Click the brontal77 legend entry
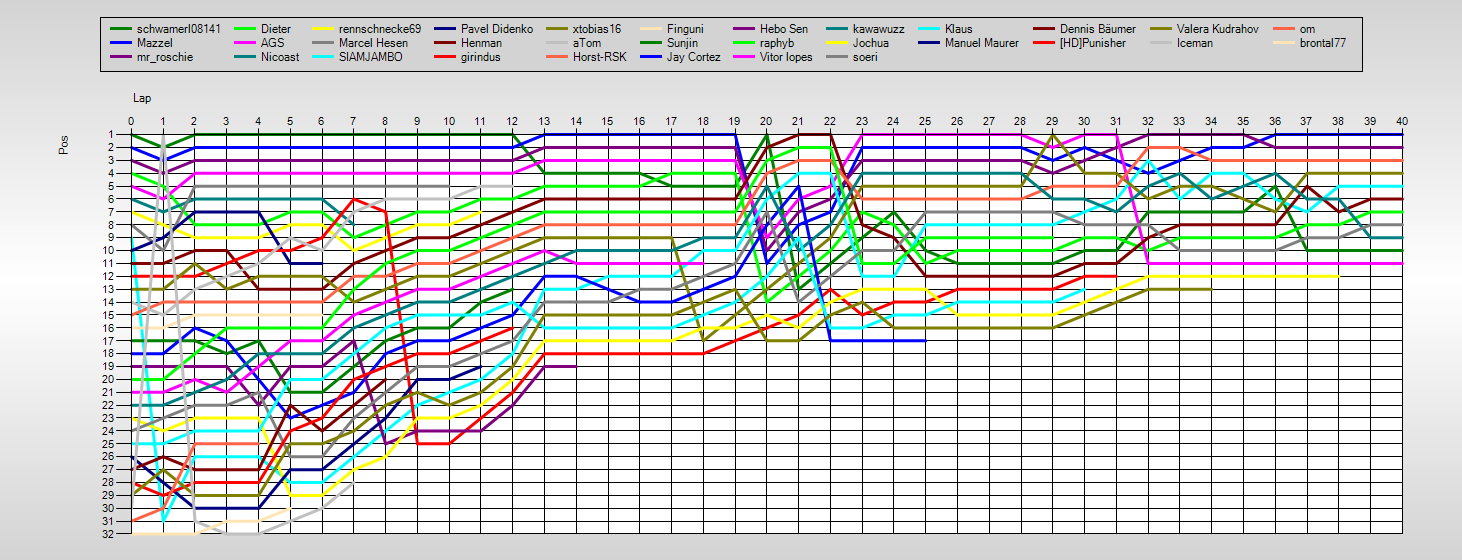 (1326, 44)
